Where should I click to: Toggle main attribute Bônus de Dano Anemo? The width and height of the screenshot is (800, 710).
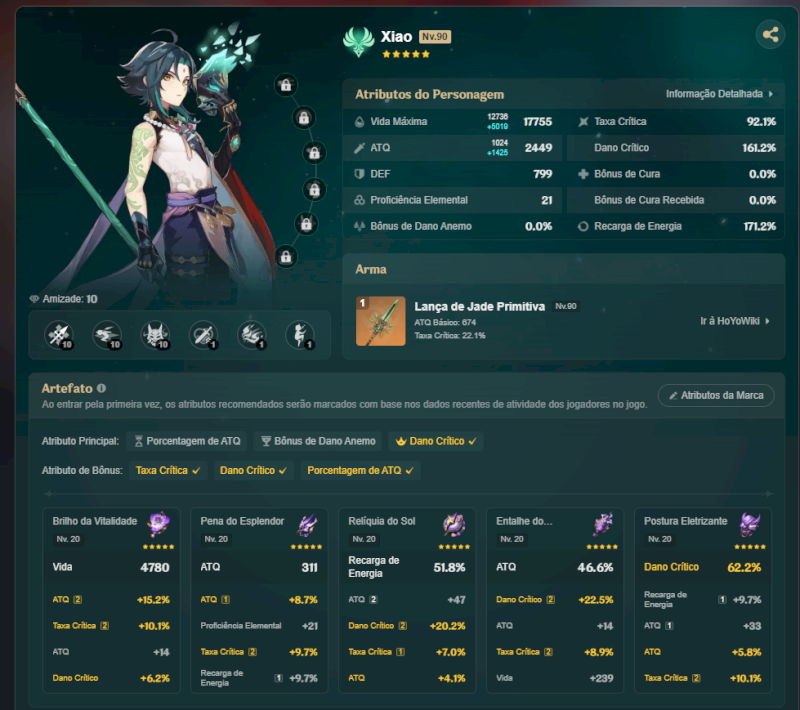click(x=318, y=441)
